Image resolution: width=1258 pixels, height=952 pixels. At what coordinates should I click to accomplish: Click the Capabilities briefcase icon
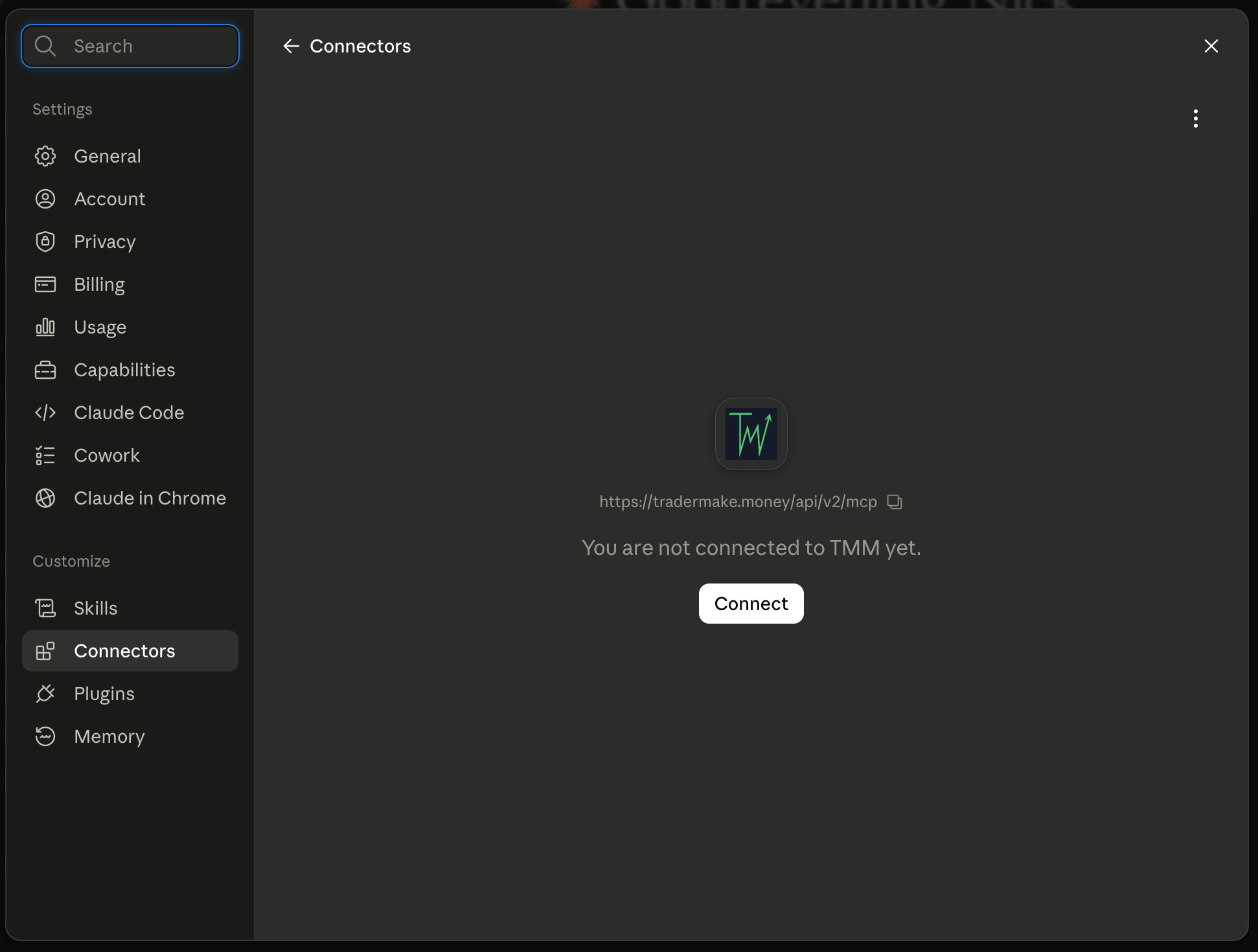pyautogui.click(x=45, y=370)
